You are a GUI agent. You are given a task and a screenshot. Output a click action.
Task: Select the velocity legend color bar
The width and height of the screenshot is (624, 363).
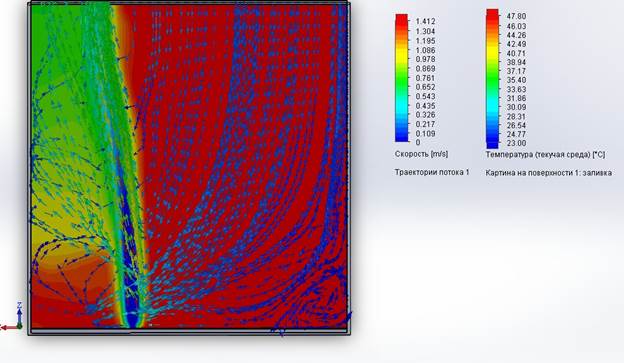tap(402, 78)
